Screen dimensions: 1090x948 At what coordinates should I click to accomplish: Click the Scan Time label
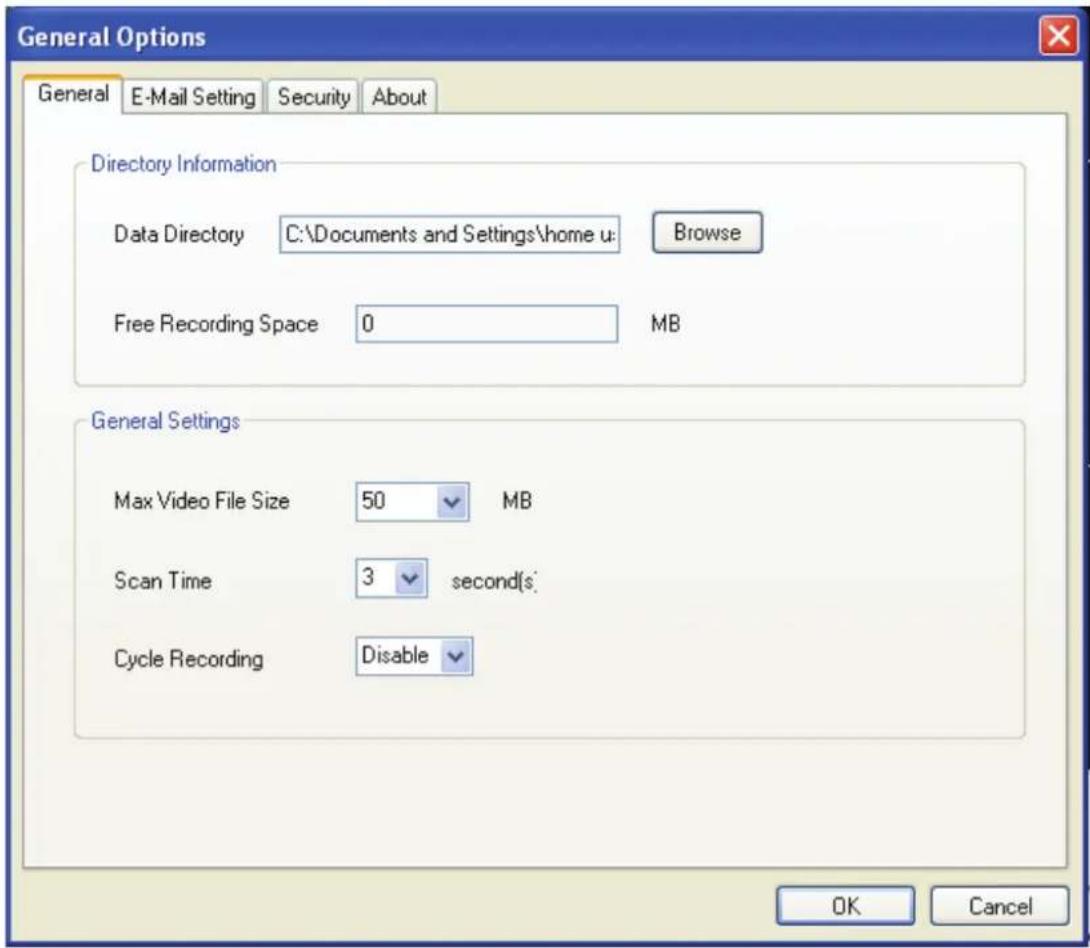[x=163, y=580]
